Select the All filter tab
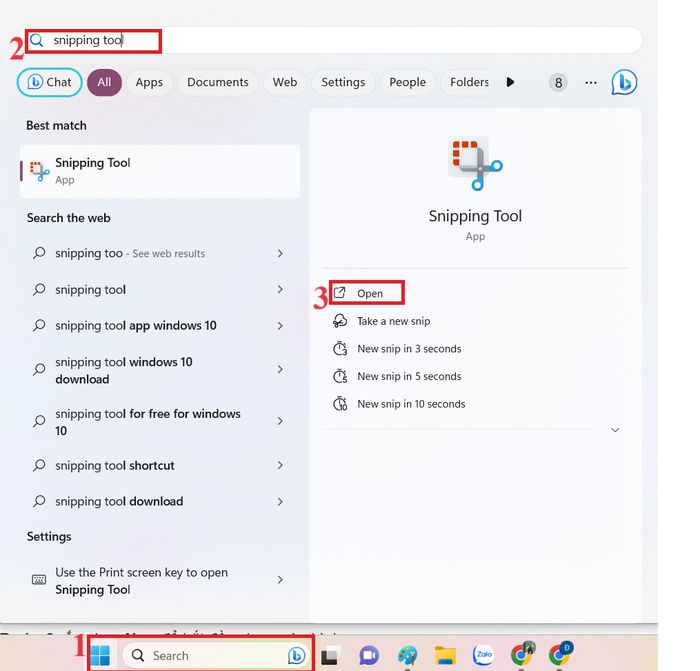The height and width of the screenshot is (671, 700). [104, 82]
